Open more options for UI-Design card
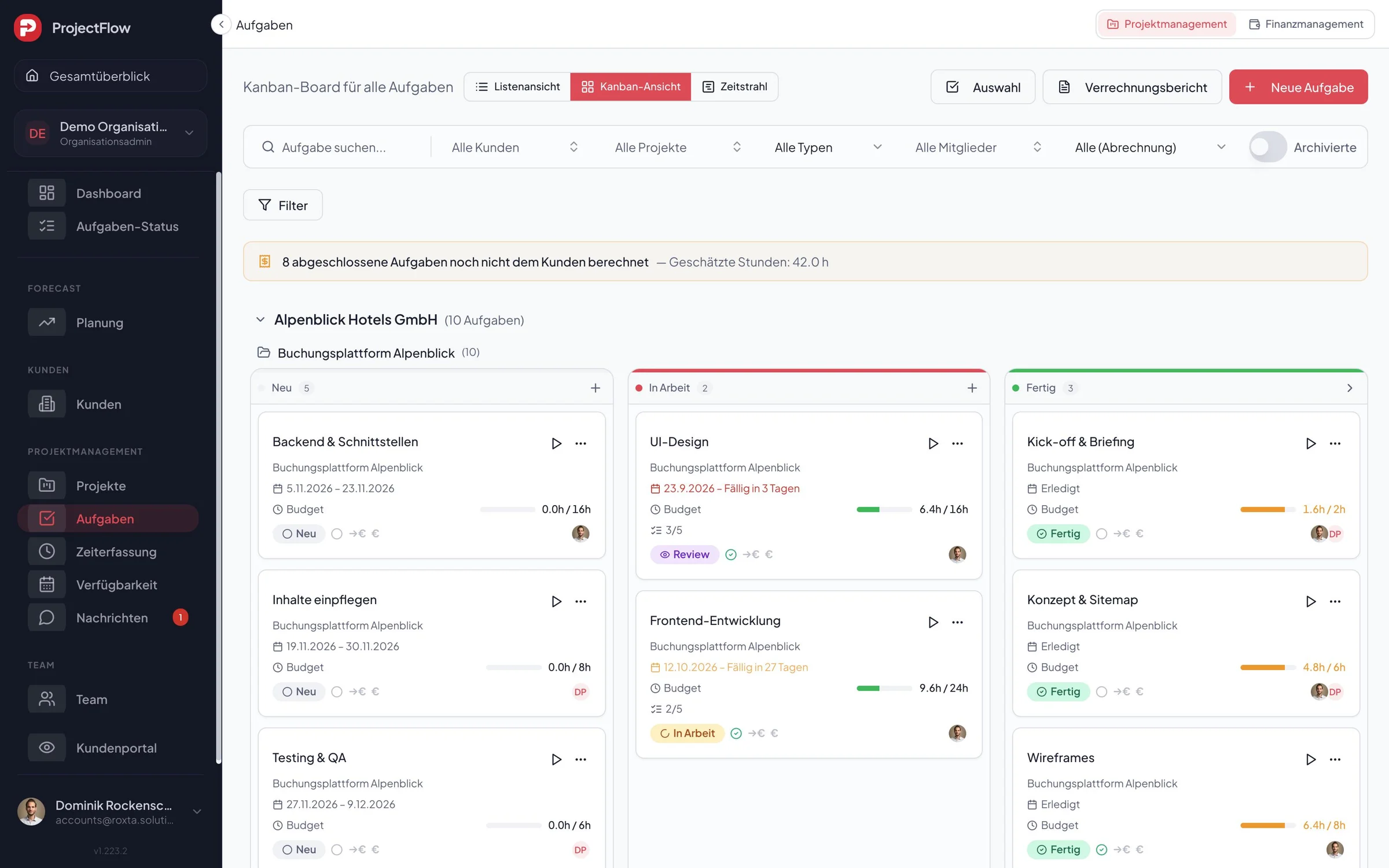This screenshot has height=868, width=1389. [x=957, y=443]
